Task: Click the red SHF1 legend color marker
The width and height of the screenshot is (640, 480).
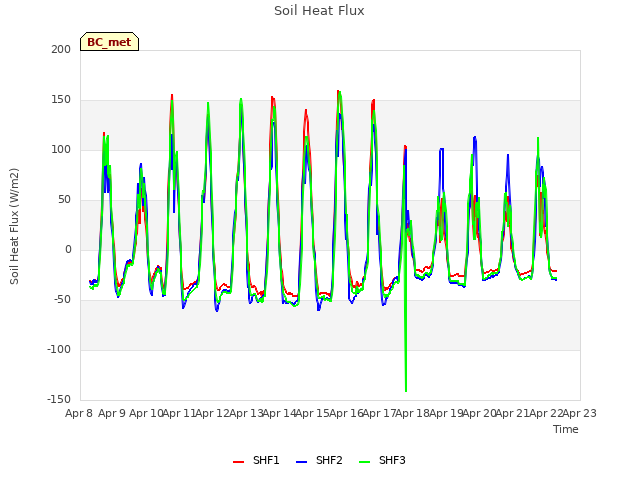Action: click(238, 462)
